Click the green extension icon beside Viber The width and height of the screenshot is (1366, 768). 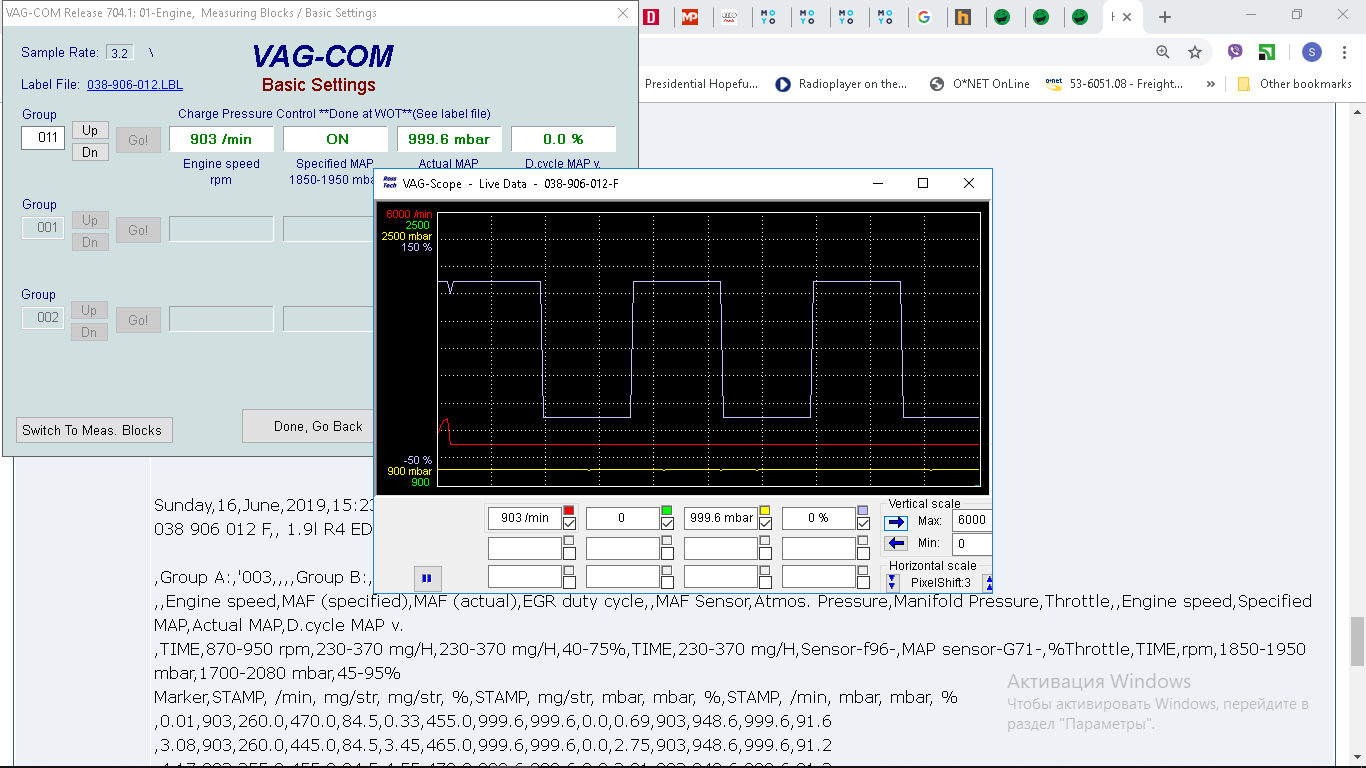(1267, 52)
